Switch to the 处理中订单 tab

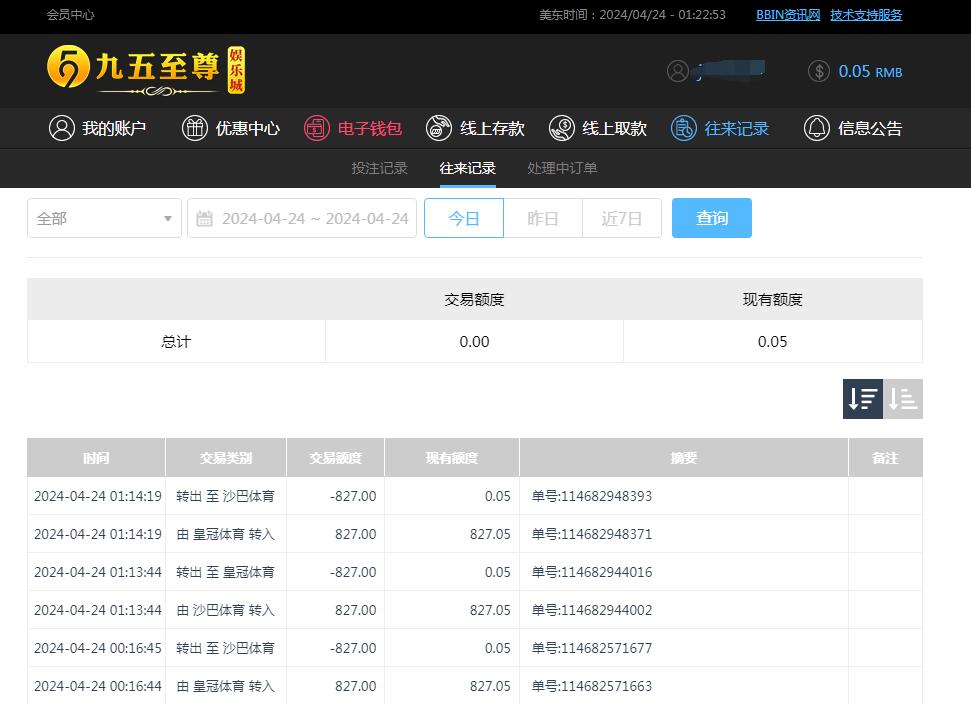tap(562, 168)
